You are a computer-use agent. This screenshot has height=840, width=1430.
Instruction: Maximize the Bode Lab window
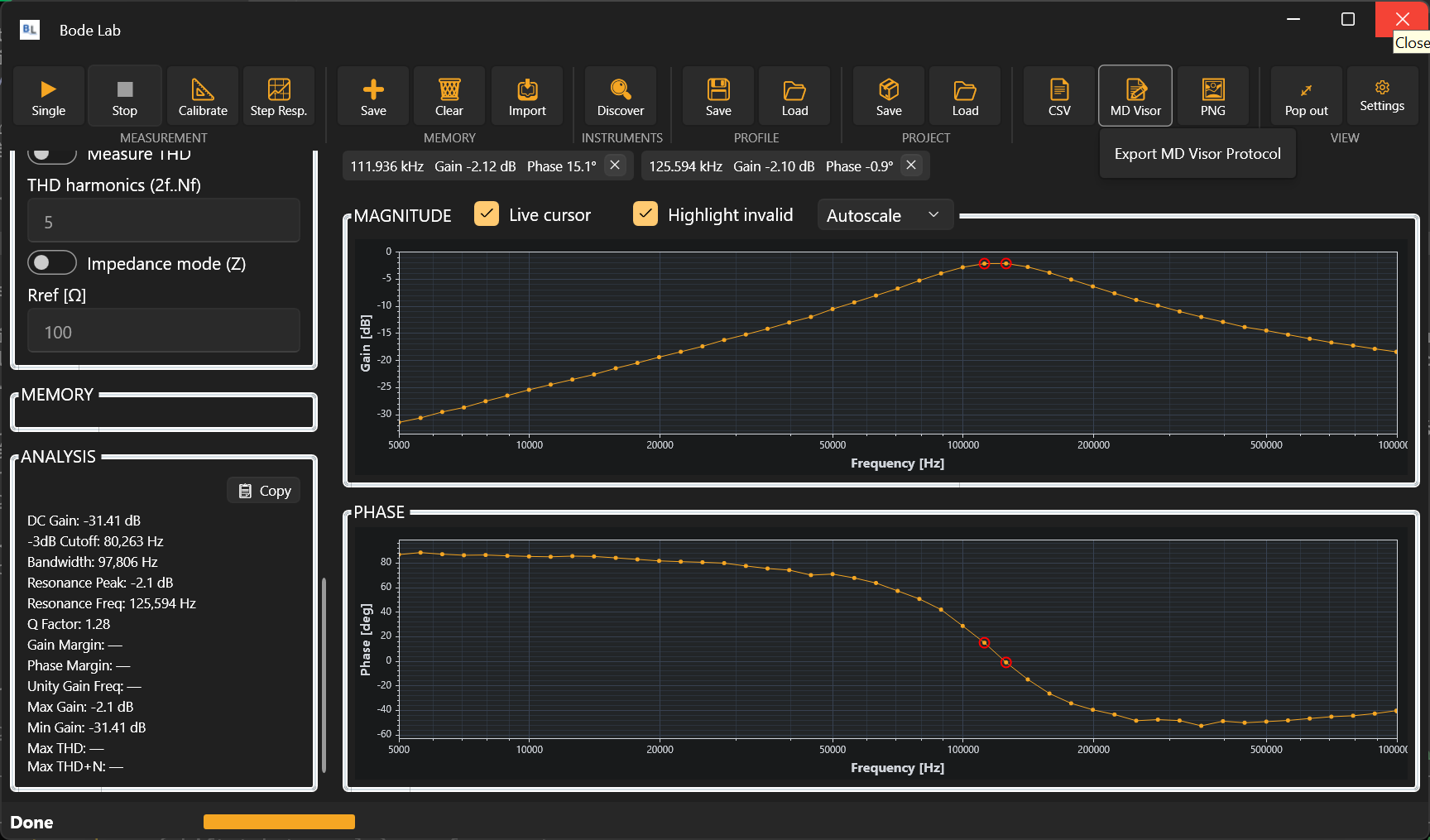[x=1348, y=19]
